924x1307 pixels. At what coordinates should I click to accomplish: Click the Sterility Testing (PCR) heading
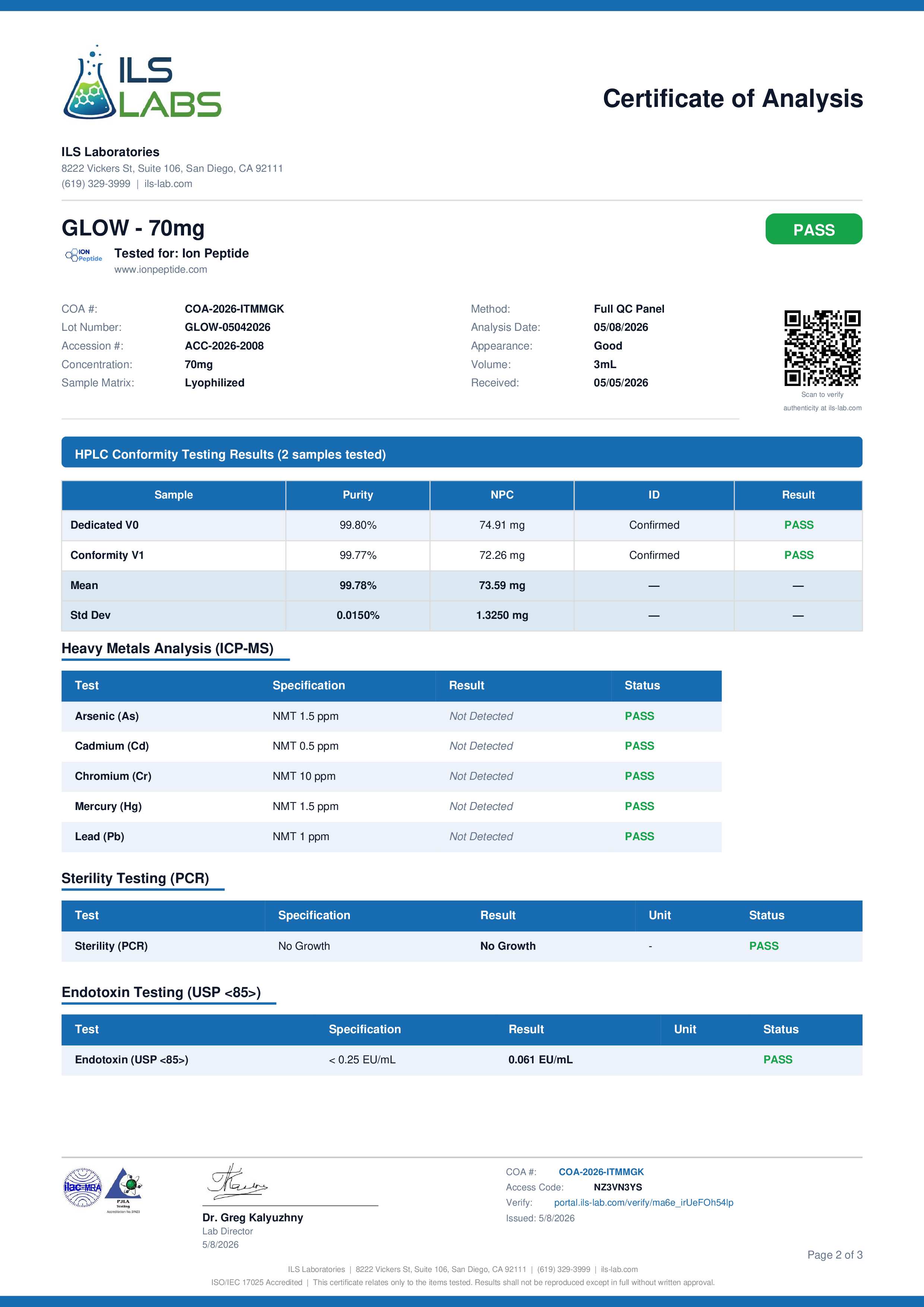136,879
